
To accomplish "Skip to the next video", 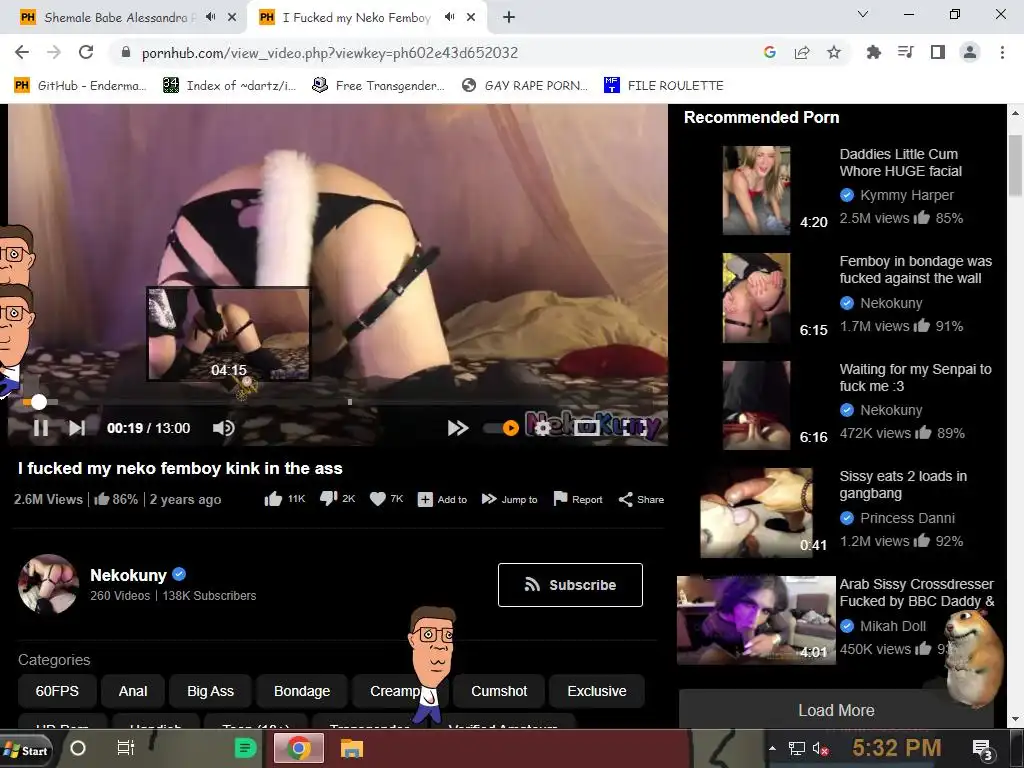I will click(x=77, y=428).
